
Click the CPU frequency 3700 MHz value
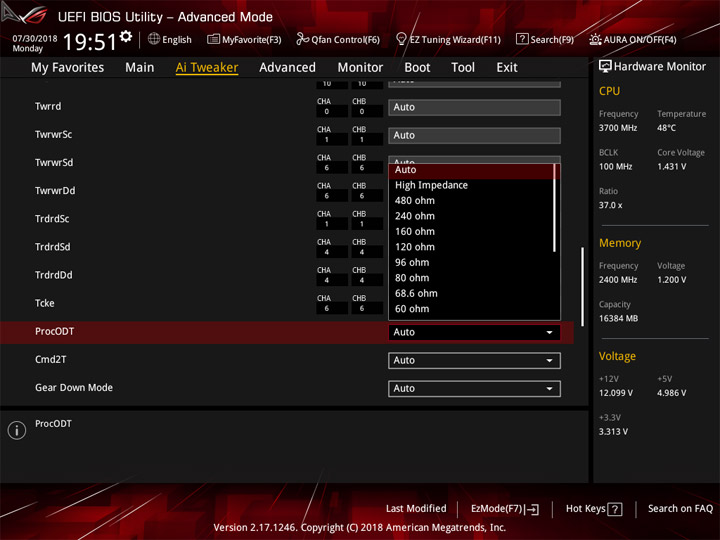618,128
